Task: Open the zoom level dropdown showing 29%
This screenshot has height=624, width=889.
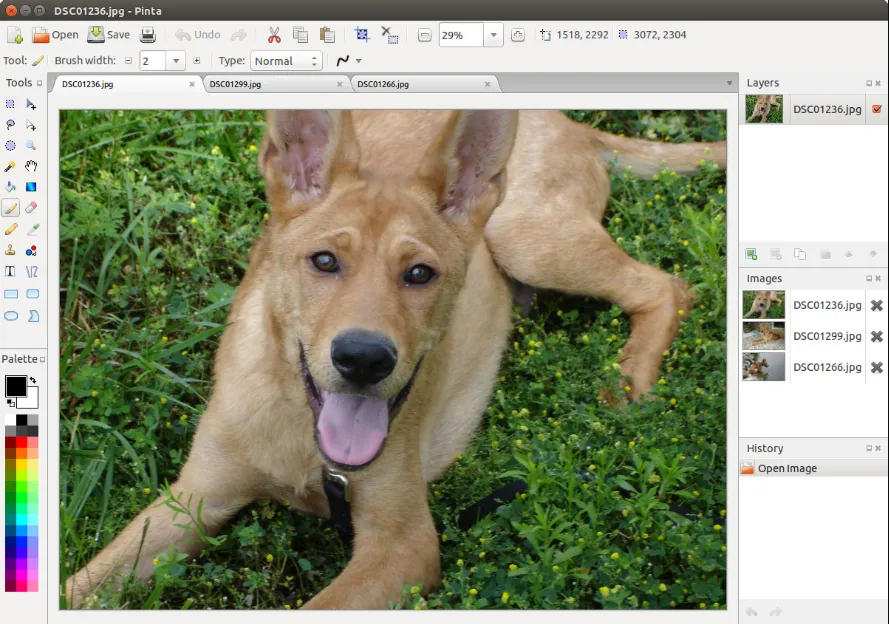Action: [x=494, y=34]
